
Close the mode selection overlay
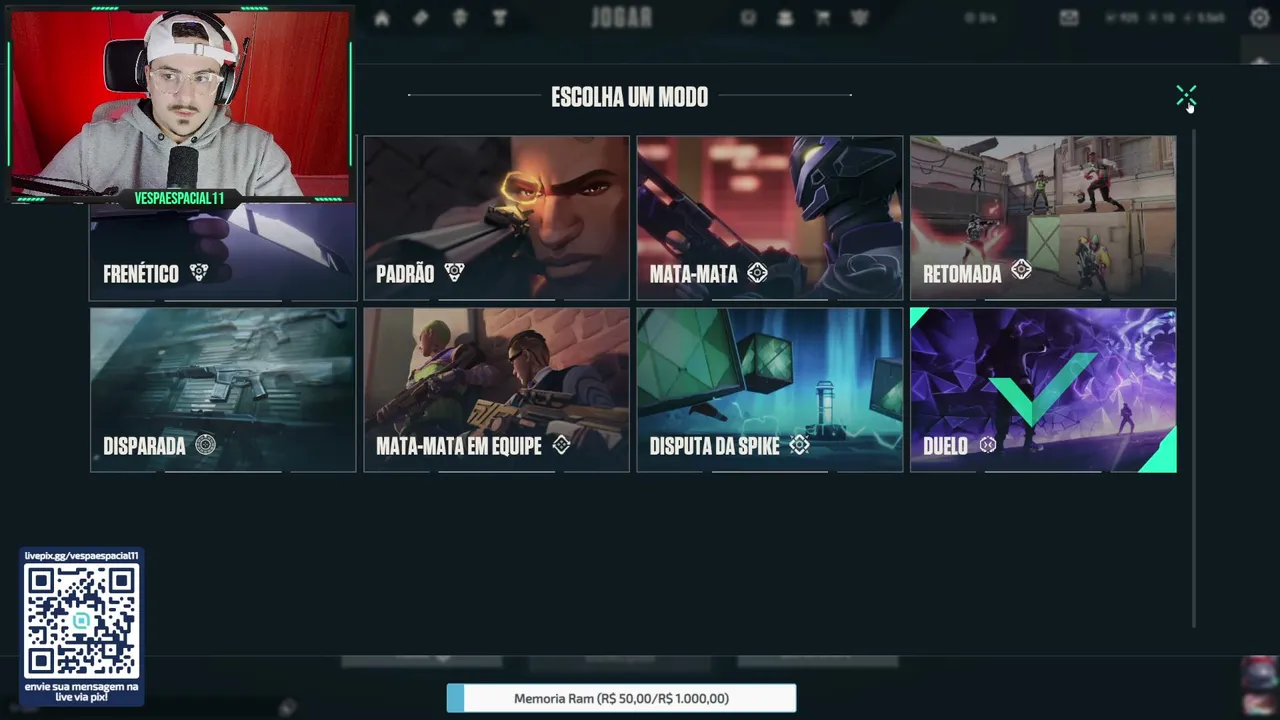point(1186,96)
